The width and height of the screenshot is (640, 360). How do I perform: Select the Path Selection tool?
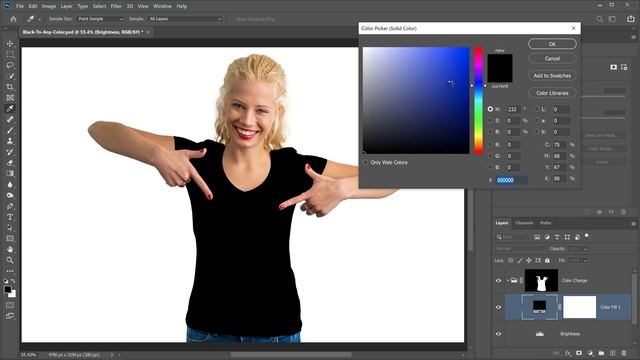pyautogui.click(x=10, y=228)
